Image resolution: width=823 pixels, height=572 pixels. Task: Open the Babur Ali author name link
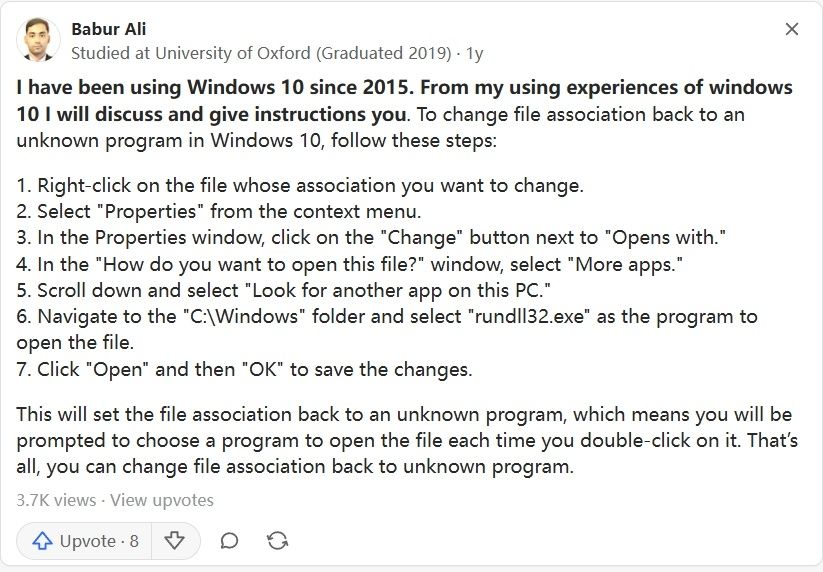pyautogui.click(x=109, y=29)
